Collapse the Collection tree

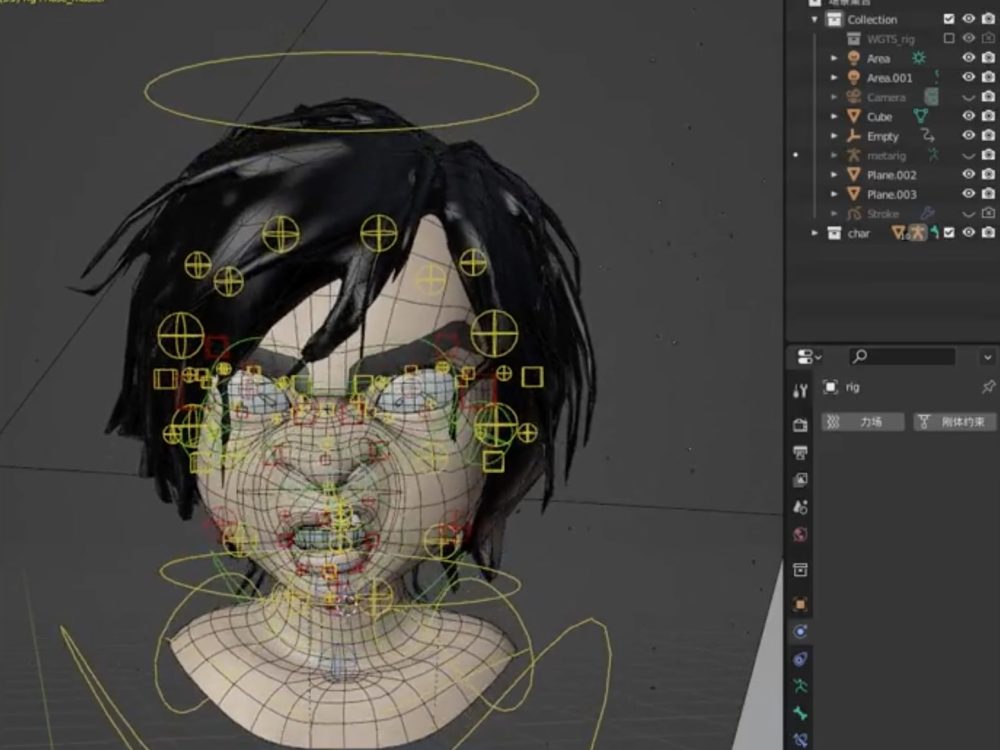click(814, 19)
